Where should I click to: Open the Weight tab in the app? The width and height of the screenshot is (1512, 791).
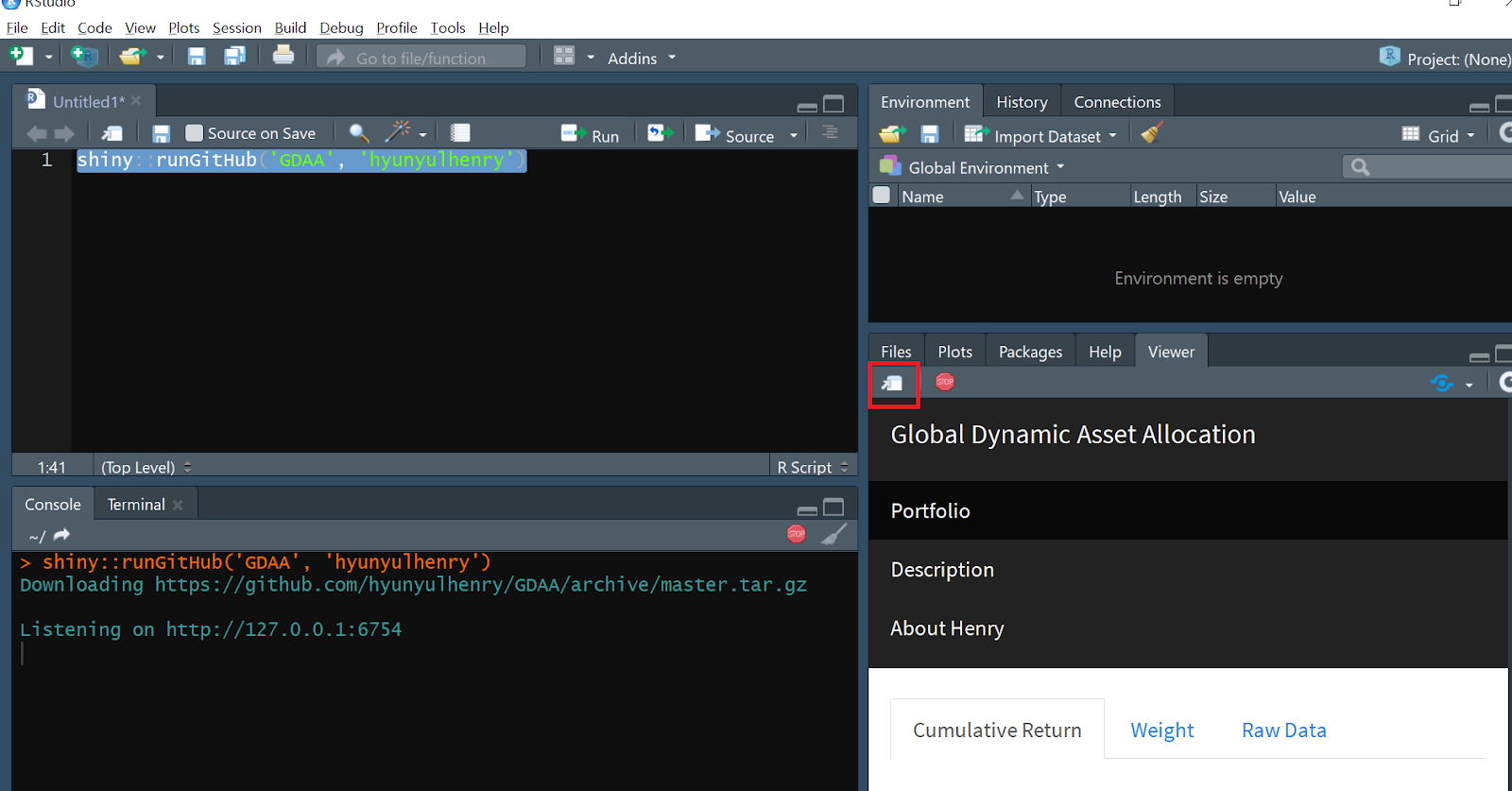(1162, 730)
